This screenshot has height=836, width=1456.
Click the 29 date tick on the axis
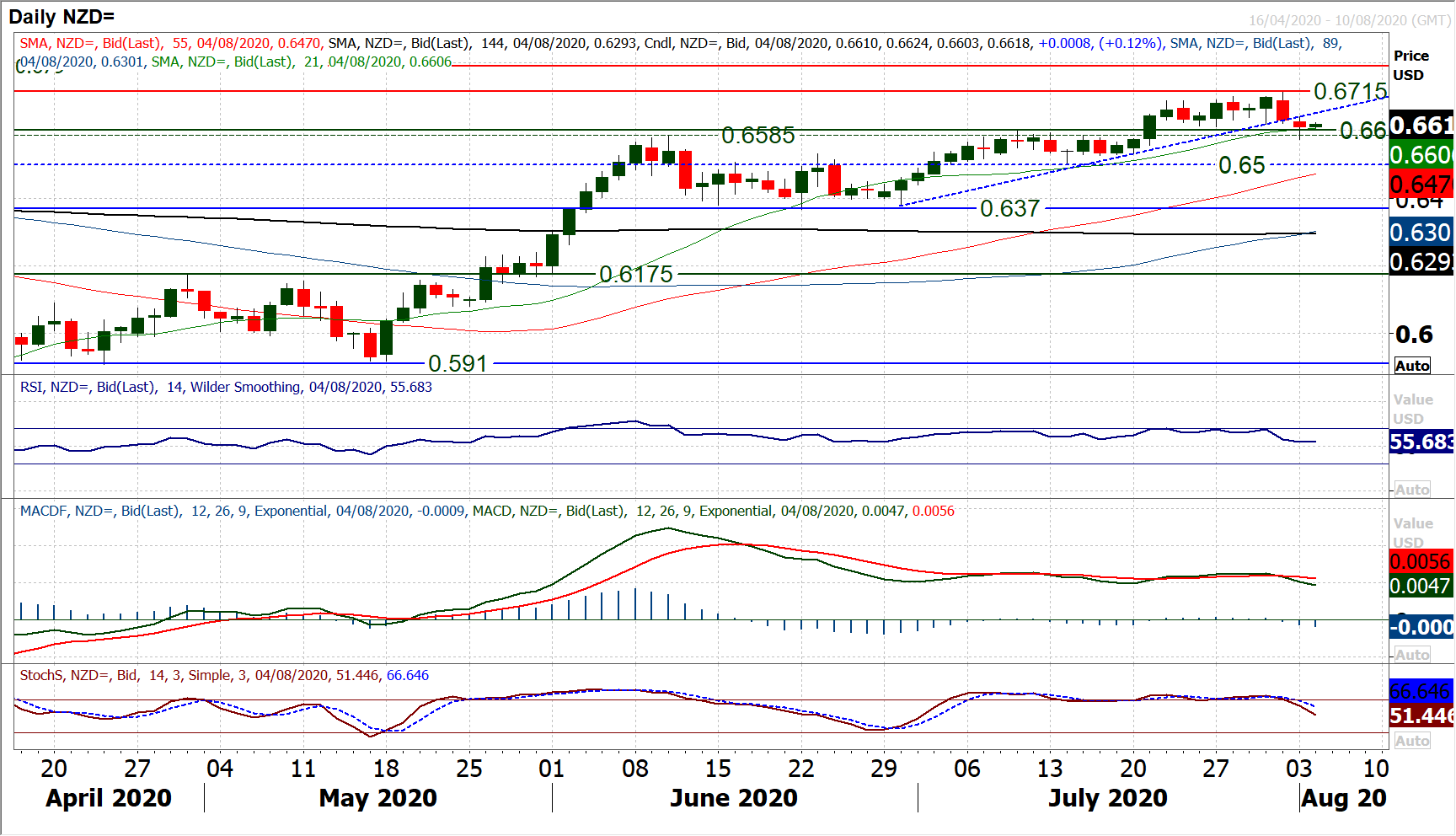click(884, 769)
